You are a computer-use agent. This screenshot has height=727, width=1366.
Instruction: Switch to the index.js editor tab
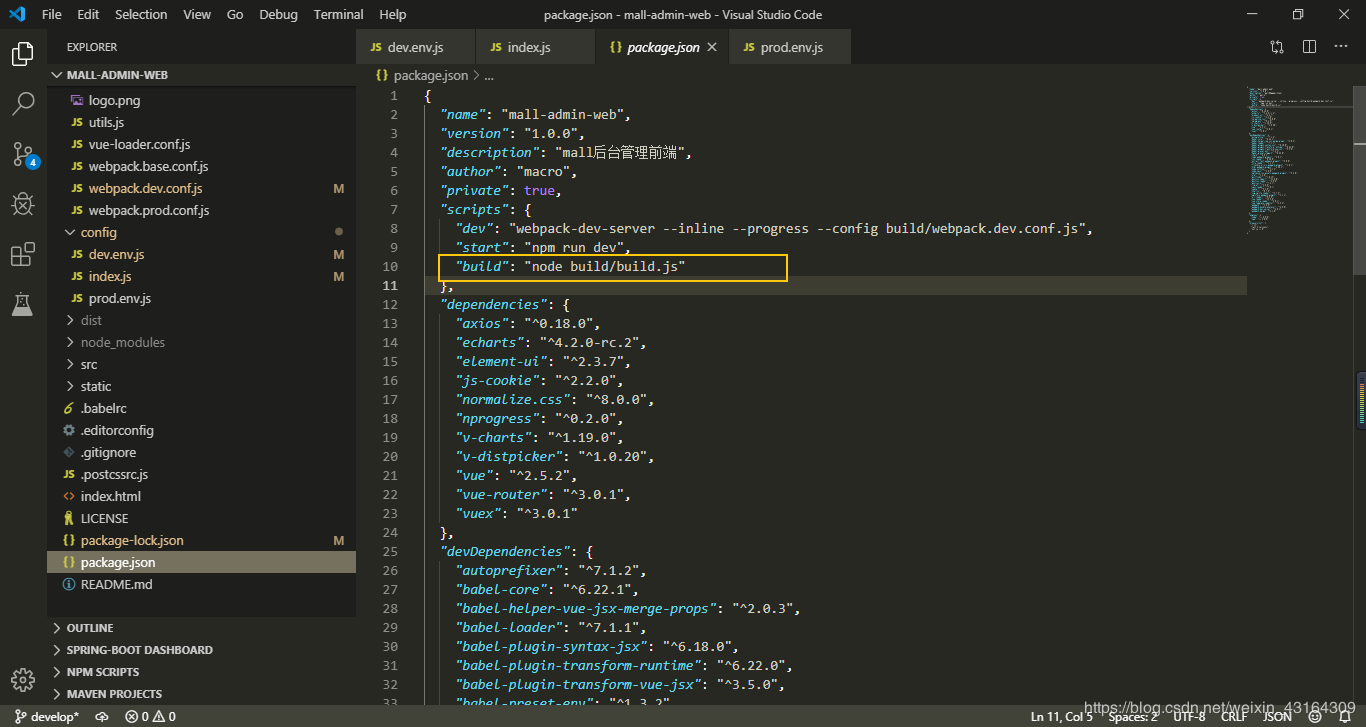(x=535, y=47)
